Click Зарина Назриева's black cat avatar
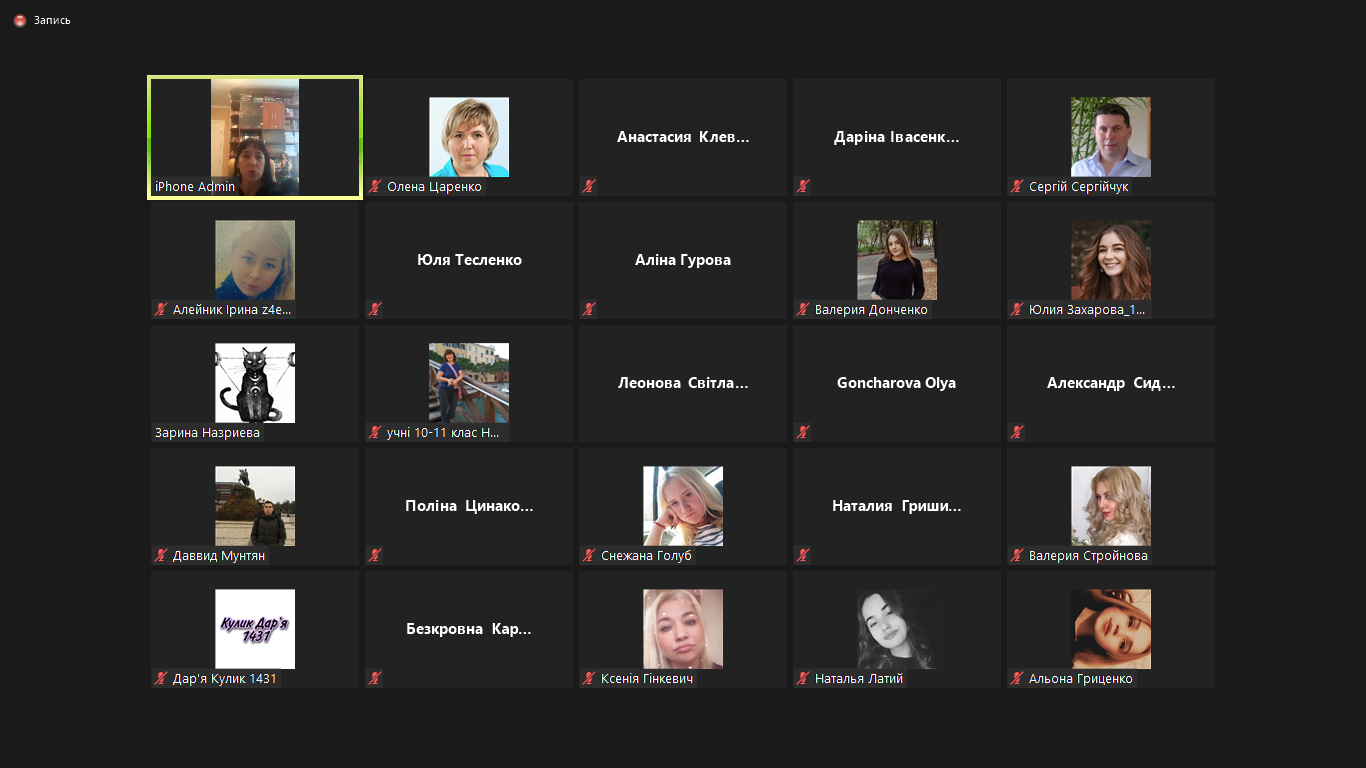This screenshot has width=1366, height=768. pyautogui.click(x=255, y=383)
